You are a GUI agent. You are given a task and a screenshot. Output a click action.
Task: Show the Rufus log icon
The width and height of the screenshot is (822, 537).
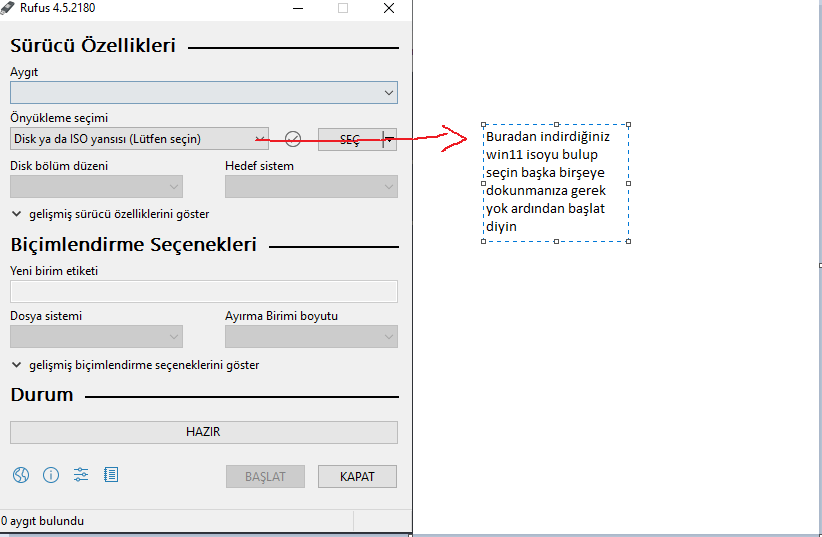(111, 475)
